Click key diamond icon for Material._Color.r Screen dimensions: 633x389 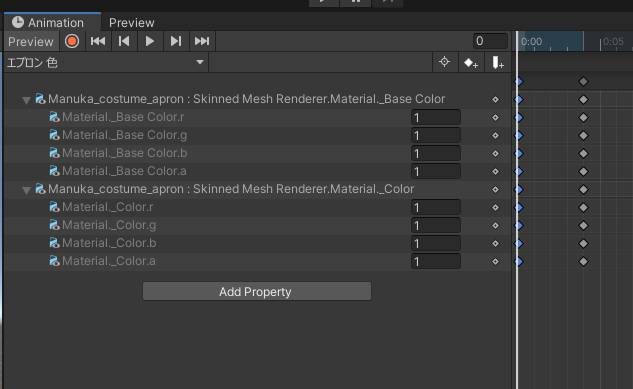(x=495, y=207)
